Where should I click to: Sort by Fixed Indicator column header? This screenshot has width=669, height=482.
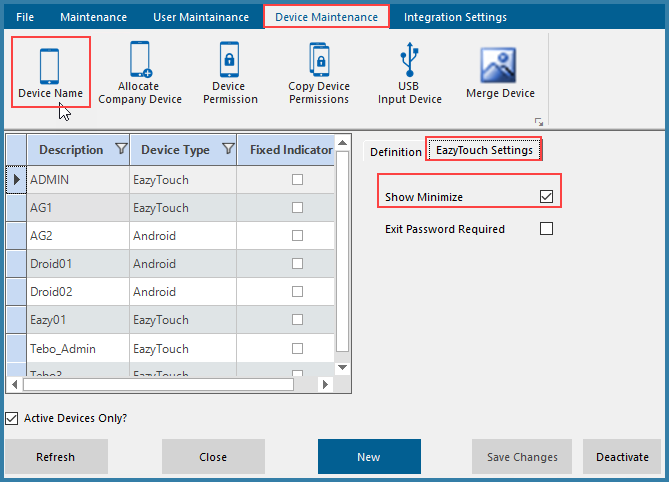291,150
